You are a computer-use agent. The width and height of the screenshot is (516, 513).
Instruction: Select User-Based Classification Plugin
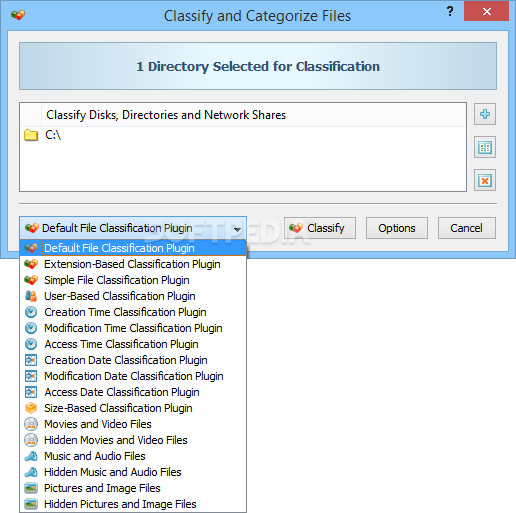click(133, 296)
